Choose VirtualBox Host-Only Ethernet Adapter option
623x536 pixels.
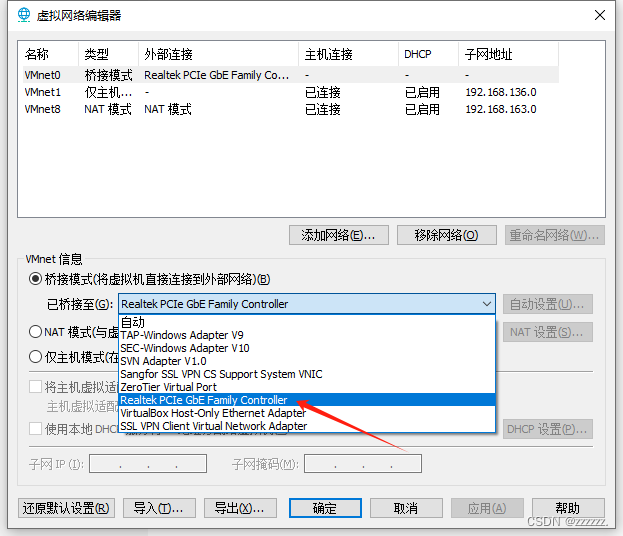pos(307,413)
